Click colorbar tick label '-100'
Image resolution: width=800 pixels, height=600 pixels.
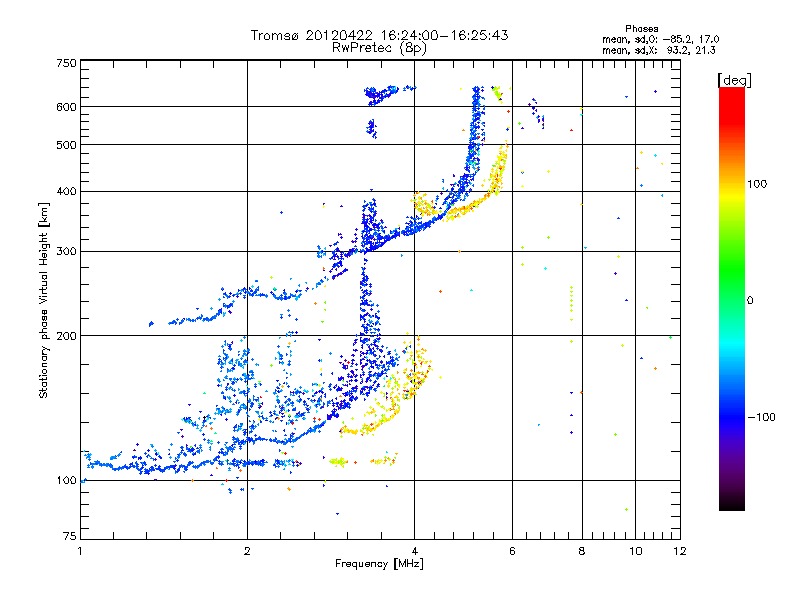point(762,417)
